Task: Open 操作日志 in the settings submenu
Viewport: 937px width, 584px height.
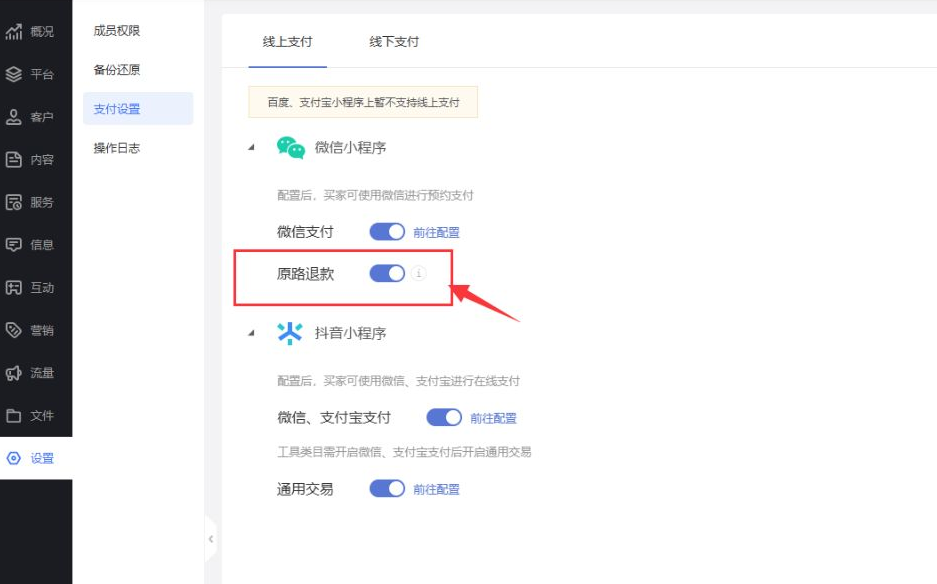Action: point(117,148)
